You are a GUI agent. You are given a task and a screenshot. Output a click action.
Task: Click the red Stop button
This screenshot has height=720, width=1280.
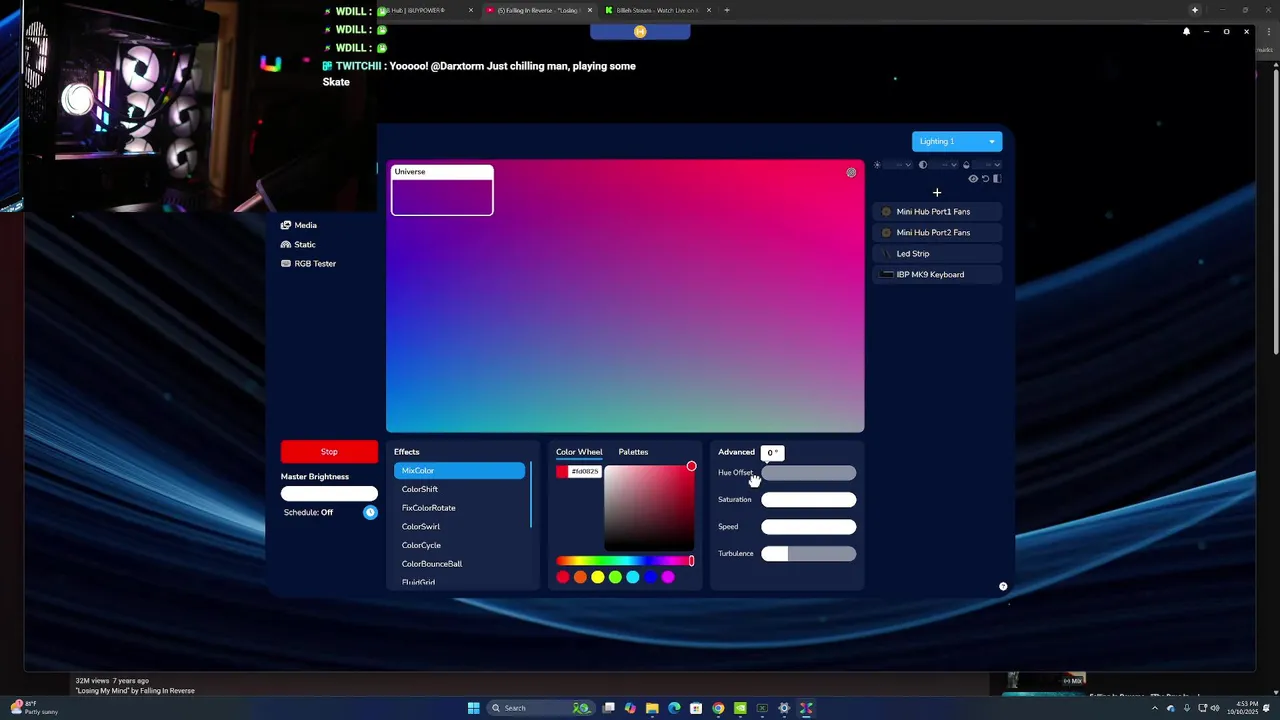pyautogui.click(x=329, y=452)
